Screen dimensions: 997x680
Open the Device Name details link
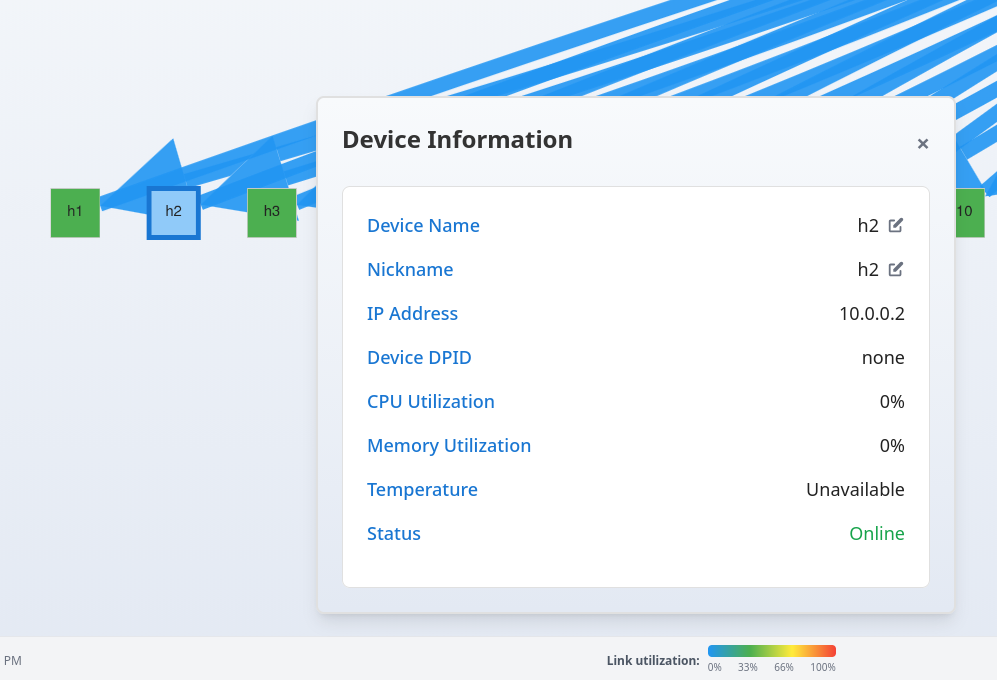click(423, 225)
